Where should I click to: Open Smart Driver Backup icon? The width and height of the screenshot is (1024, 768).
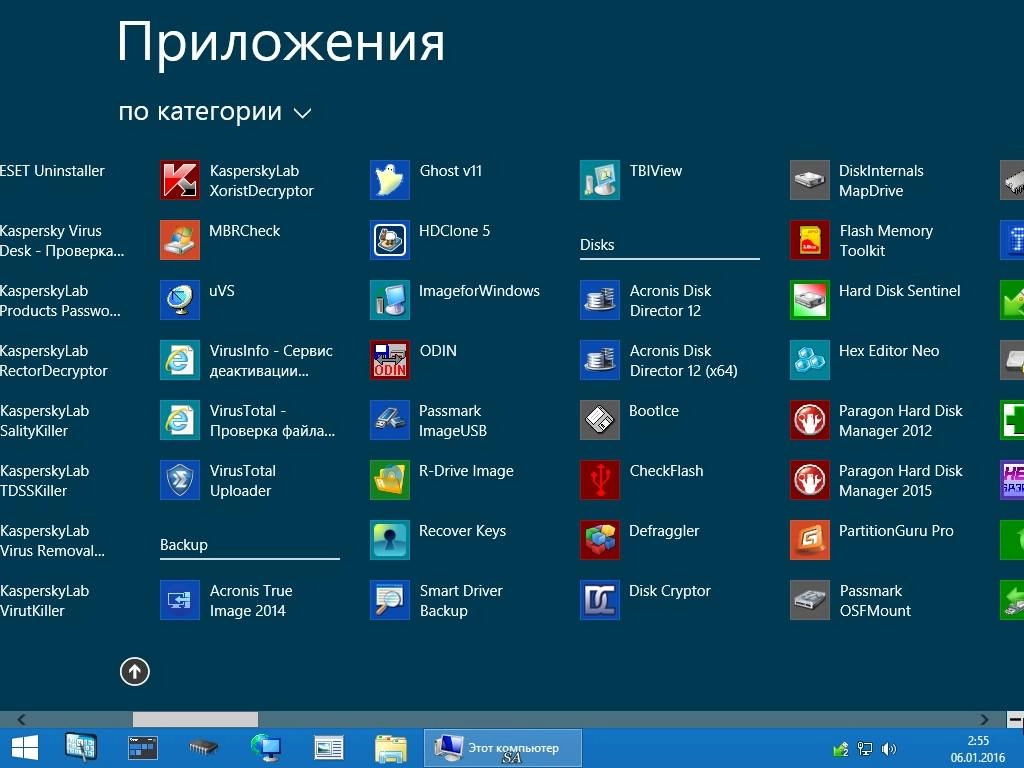(390, 600)
